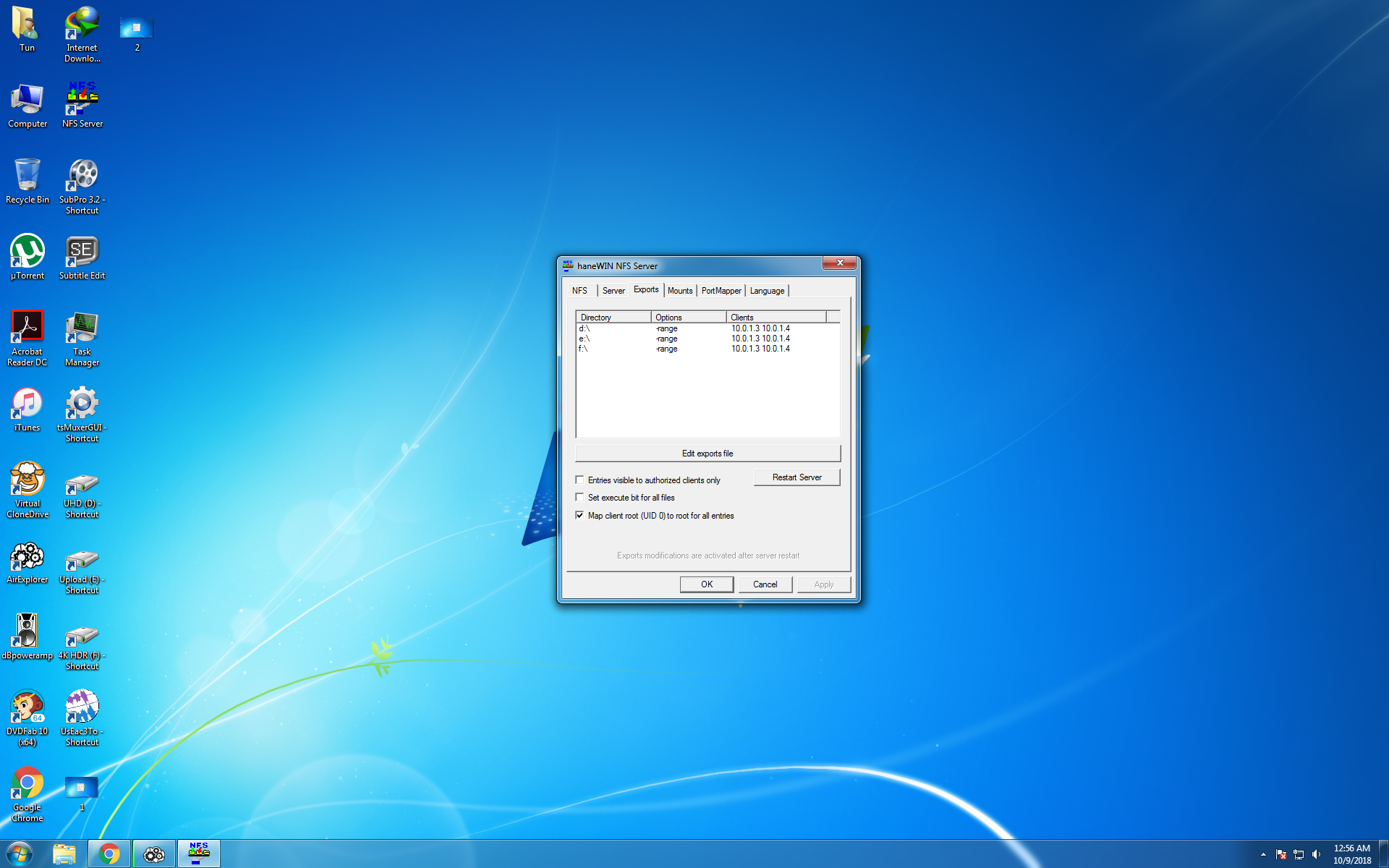The image size is (1389, 868).
Task: Open the taskbar clock and date
Action: 1352,854
